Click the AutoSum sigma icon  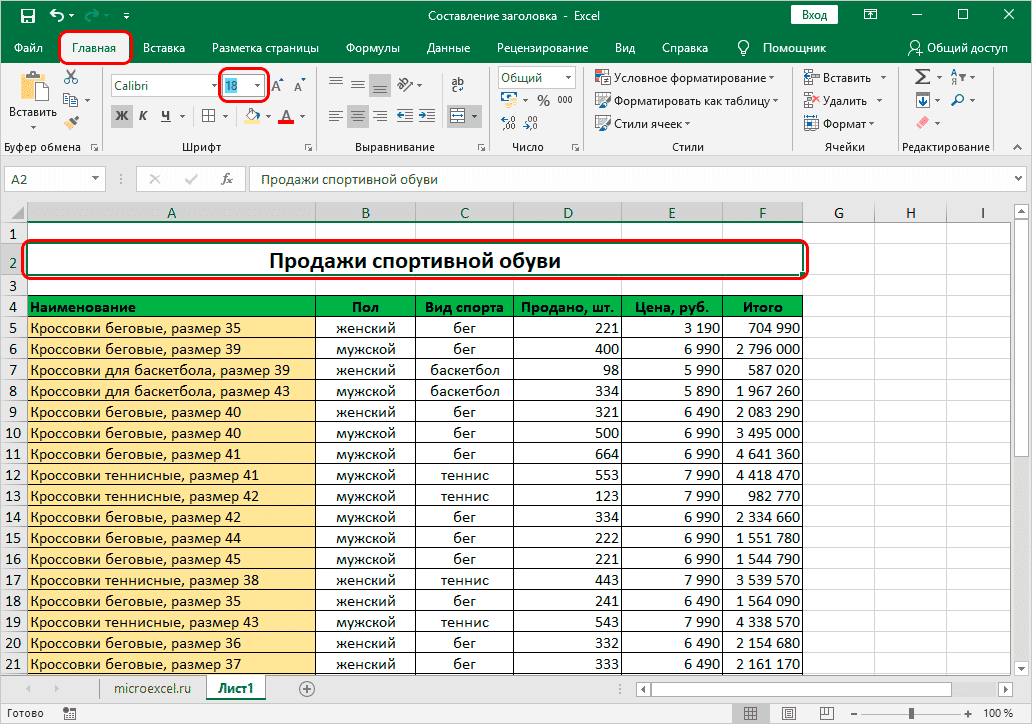(x=923, y=78)
